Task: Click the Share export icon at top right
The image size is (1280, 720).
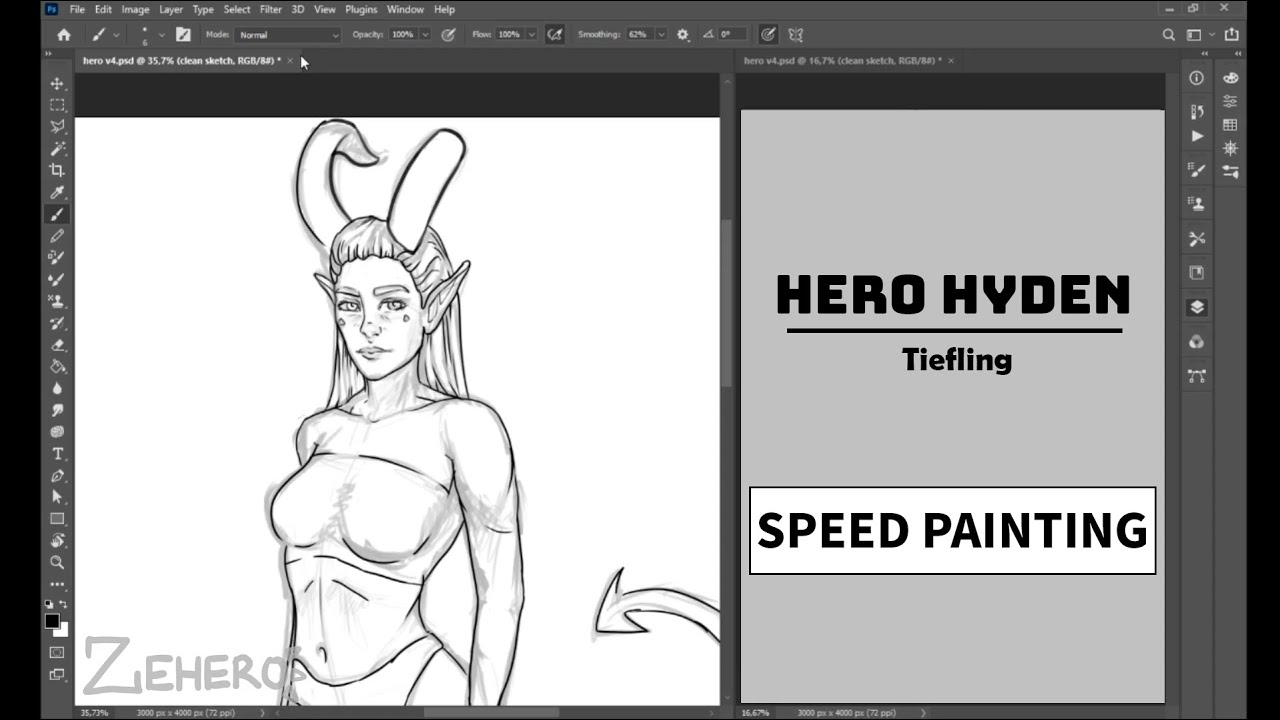Action: pyautogui.click(x=1232, y=34)
